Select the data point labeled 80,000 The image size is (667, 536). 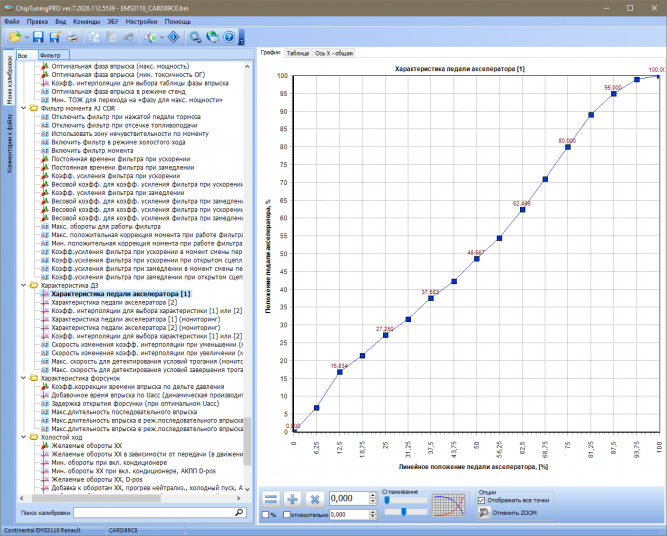[x=568, y=147]
